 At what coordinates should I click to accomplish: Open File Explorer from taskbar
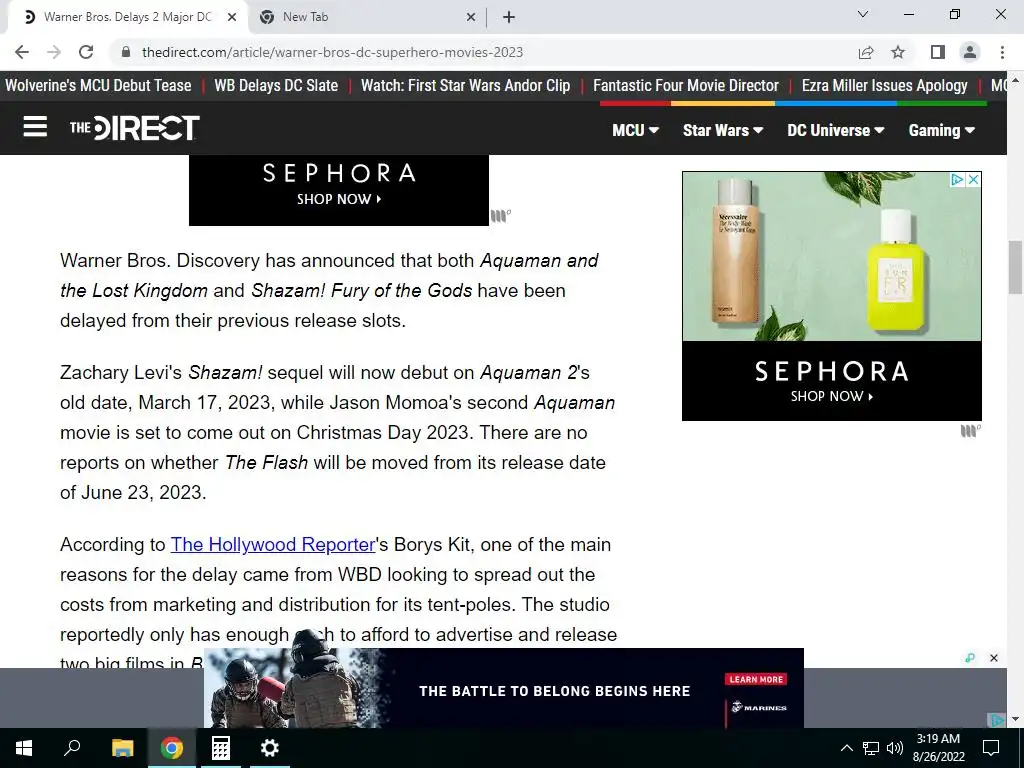[x=122, y=748]
